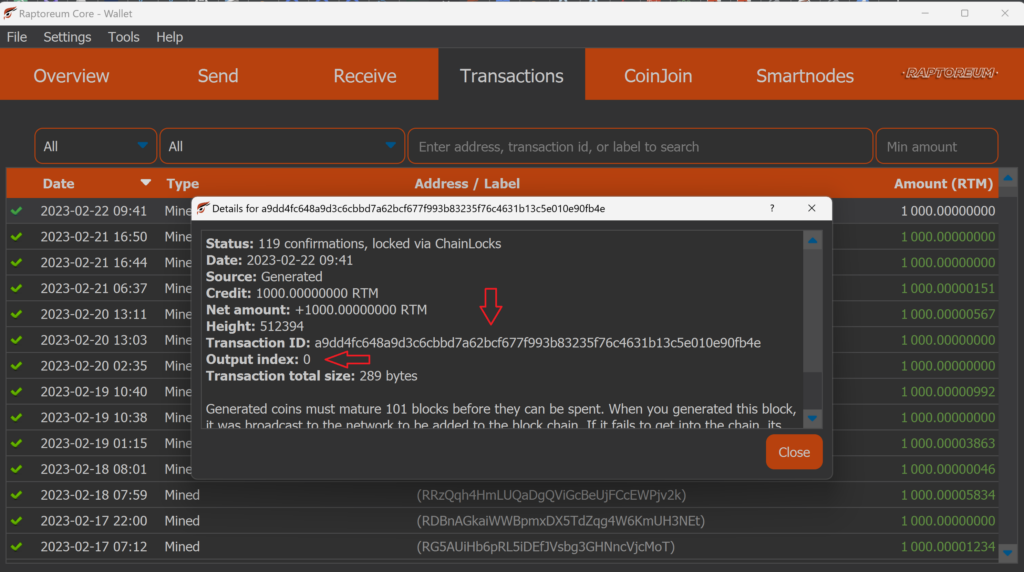1024x572 pixels.
Task: Click the confirmed checkmark for 2023-02-20 13:03
Action: [x=16, y=340]
